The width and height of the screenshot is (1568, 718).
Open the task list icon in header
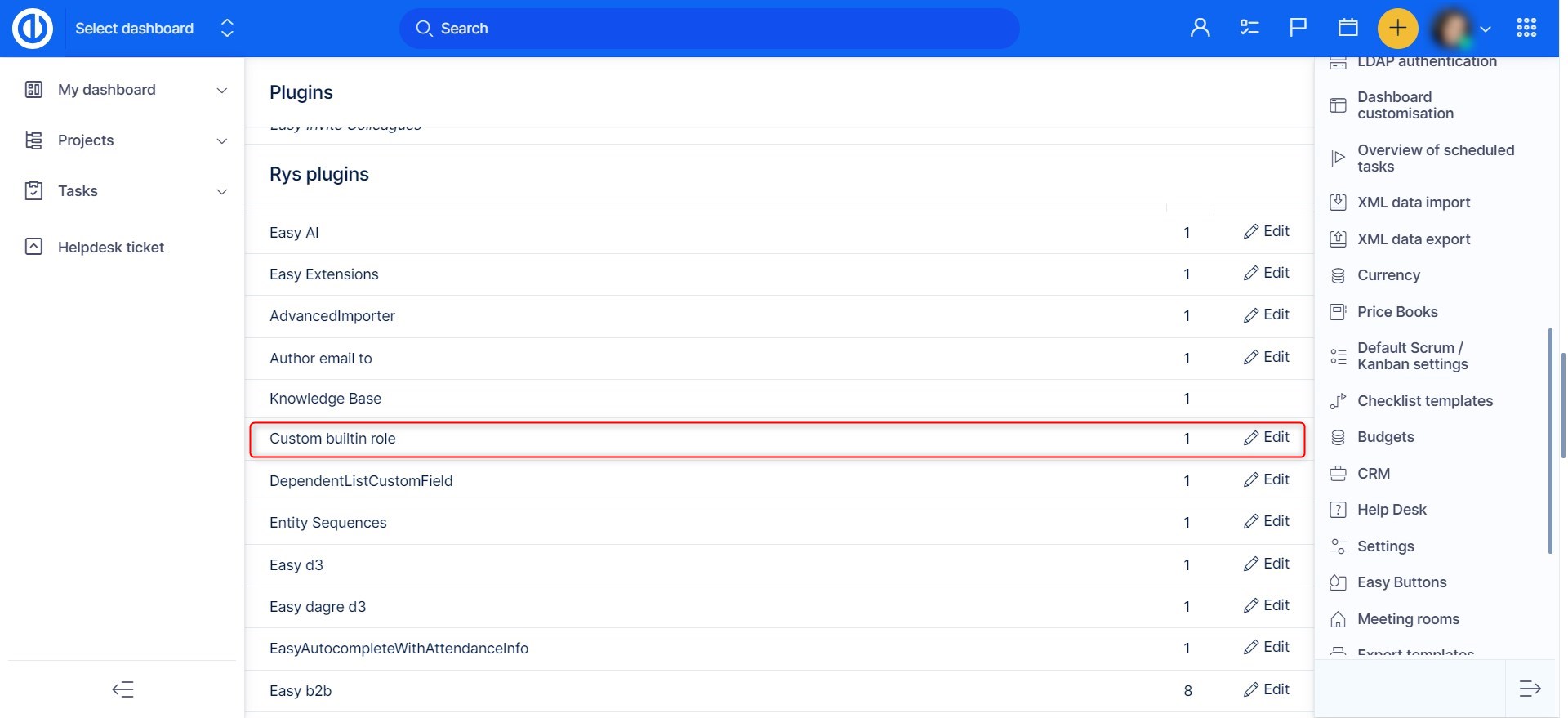pos(1249,29)
